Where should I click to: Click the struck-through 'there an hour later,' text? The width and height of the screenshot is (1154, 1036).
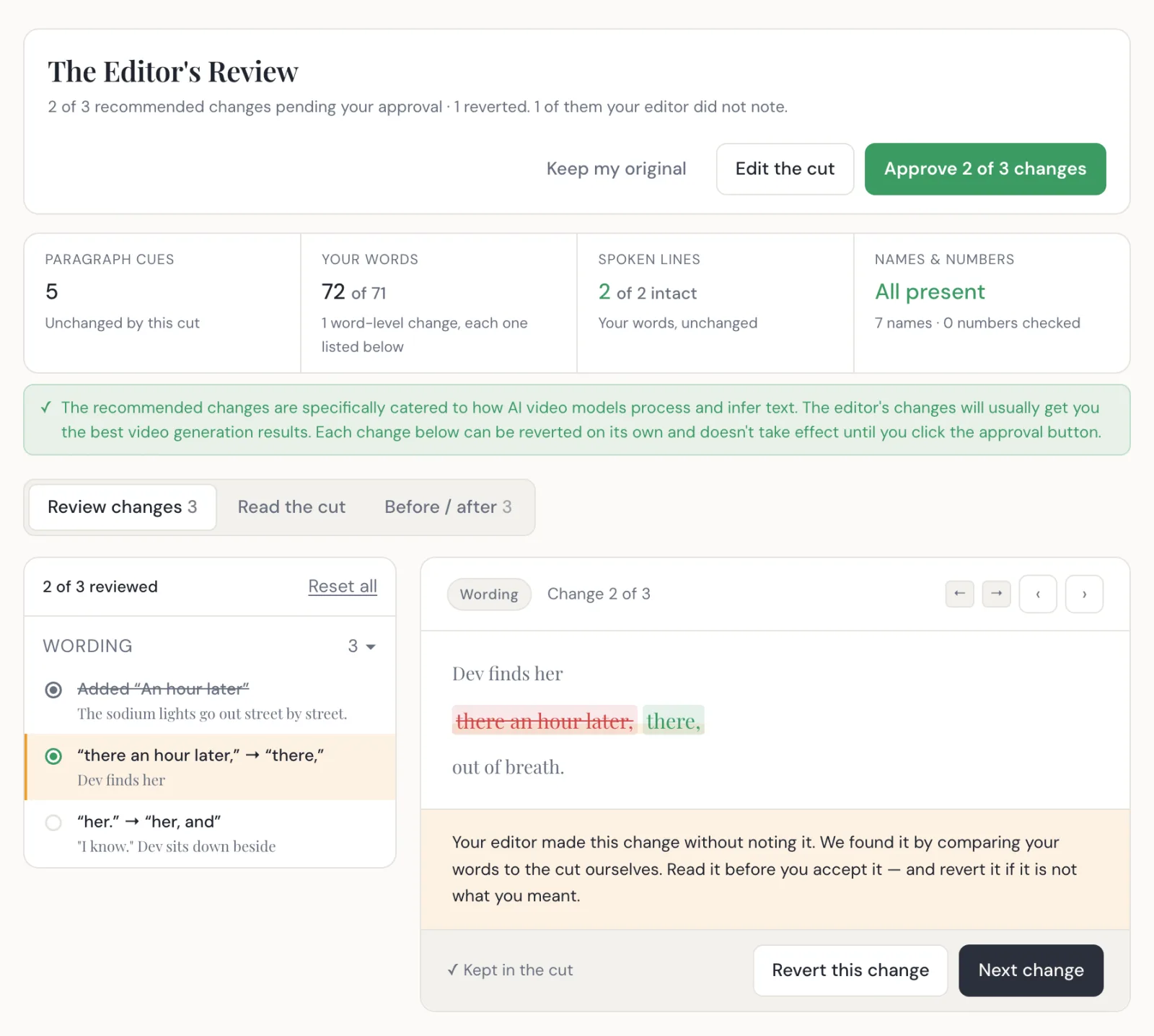[x=545, y=721]
